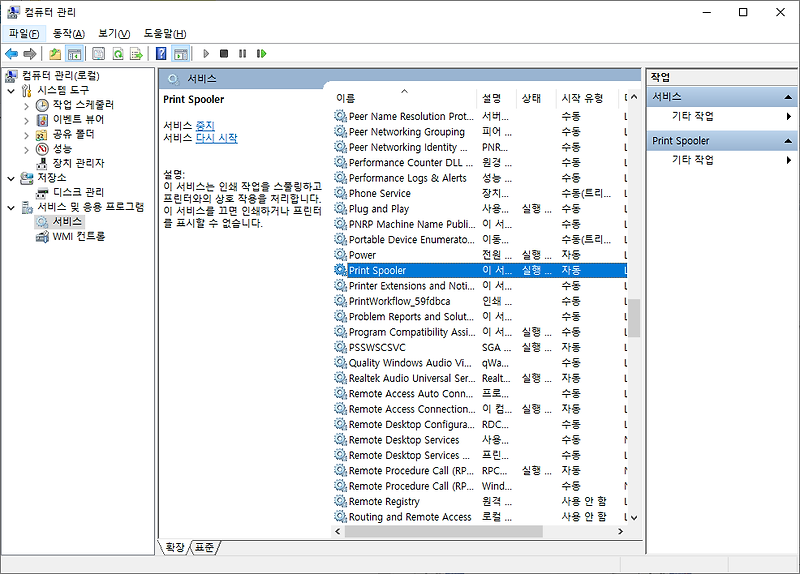Expand the 작업 스케줄러 node arrow

pos(27,106)
